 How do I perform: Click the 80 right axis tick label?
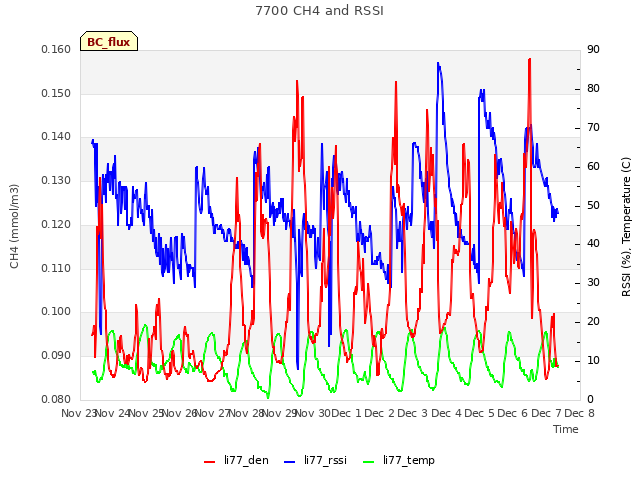point(593,89)
